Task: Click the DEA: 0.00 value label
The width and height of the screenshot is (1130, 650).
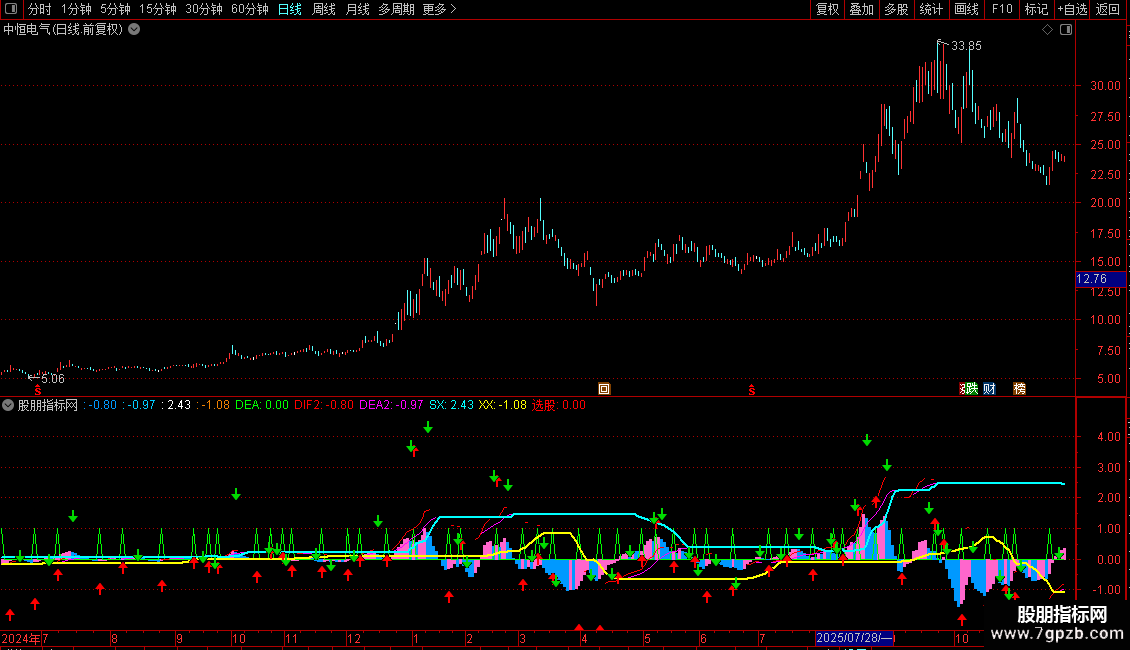Action: coord(262,405)
